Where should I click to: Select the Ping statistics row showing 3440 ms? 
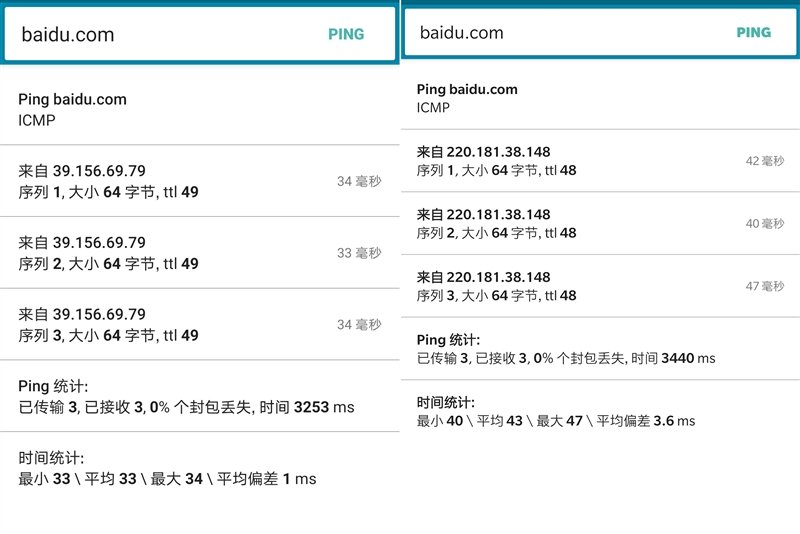pos(601,349)
